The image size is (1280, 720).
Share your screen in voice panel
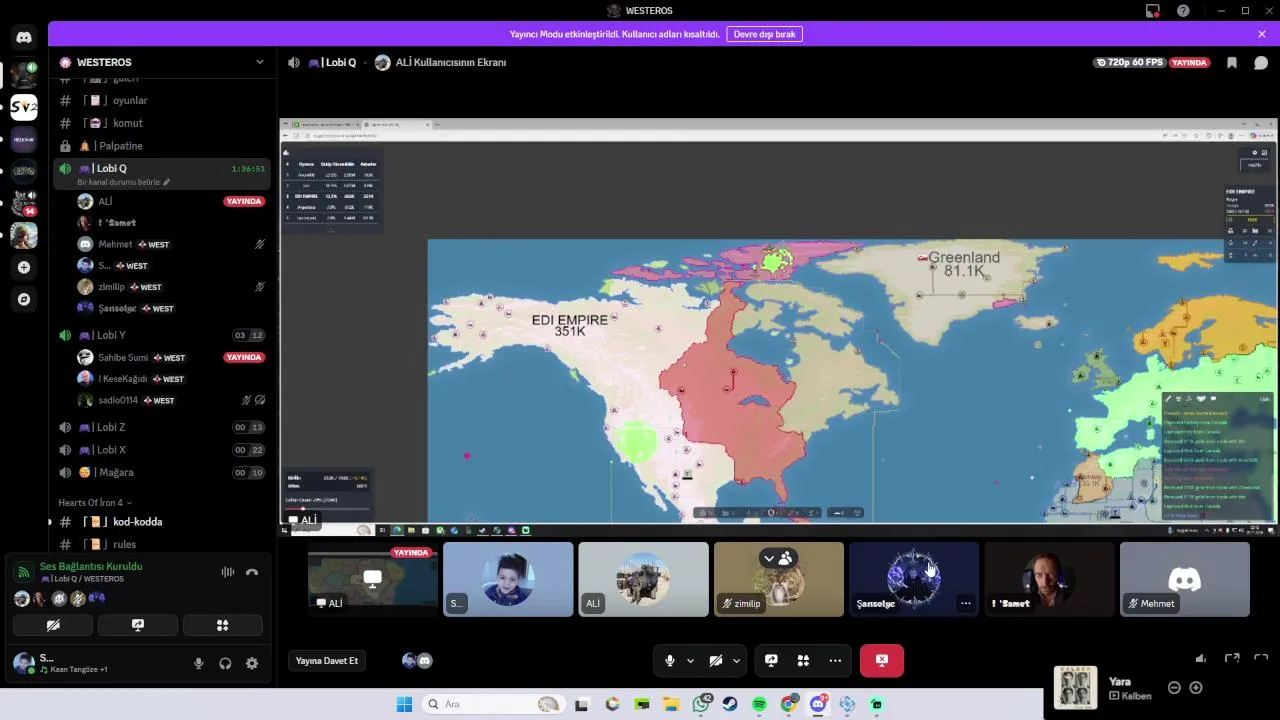pos(138,625)
